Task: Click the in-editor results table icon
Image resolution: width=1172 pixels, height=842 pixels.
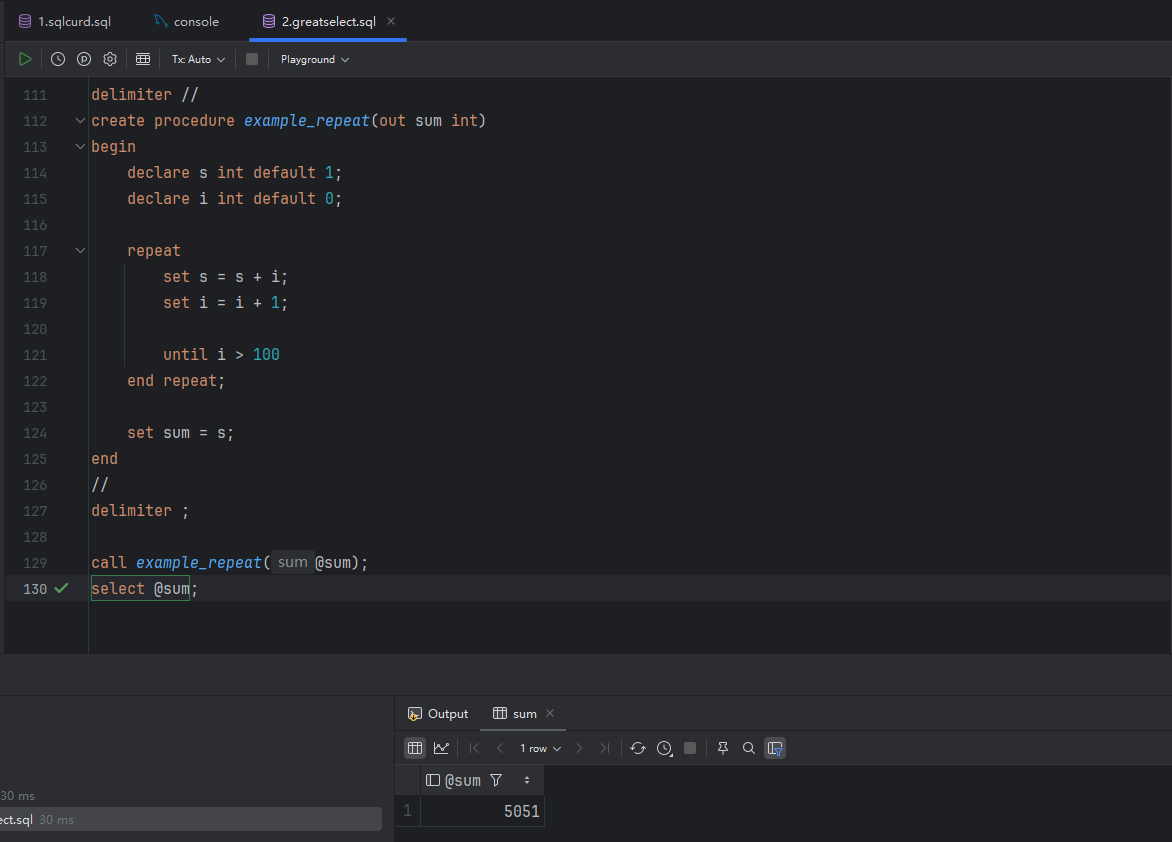Action: coord(143,59)
